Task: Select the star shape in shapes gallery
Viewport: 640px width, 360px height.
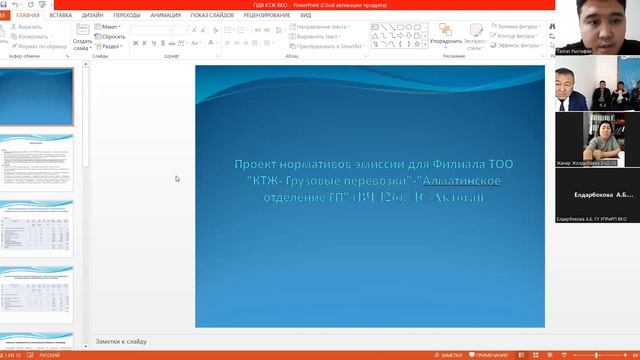Action: pyautogui.click(x=417, y=44)
